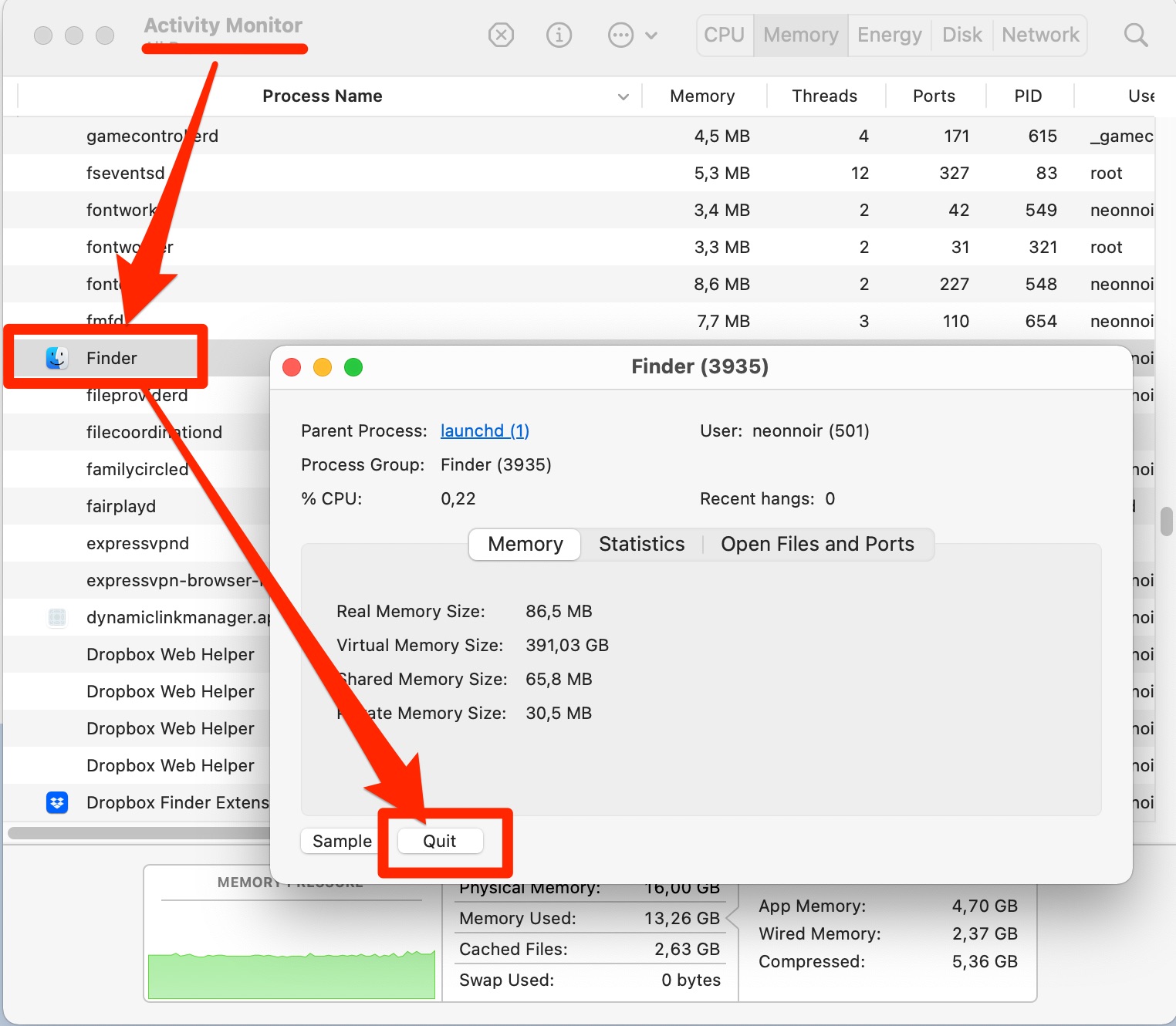Image resolution: width=1176 pixels, height=1026 pixels.
Task: Sort by the Process Name column header
Action: 322,96
